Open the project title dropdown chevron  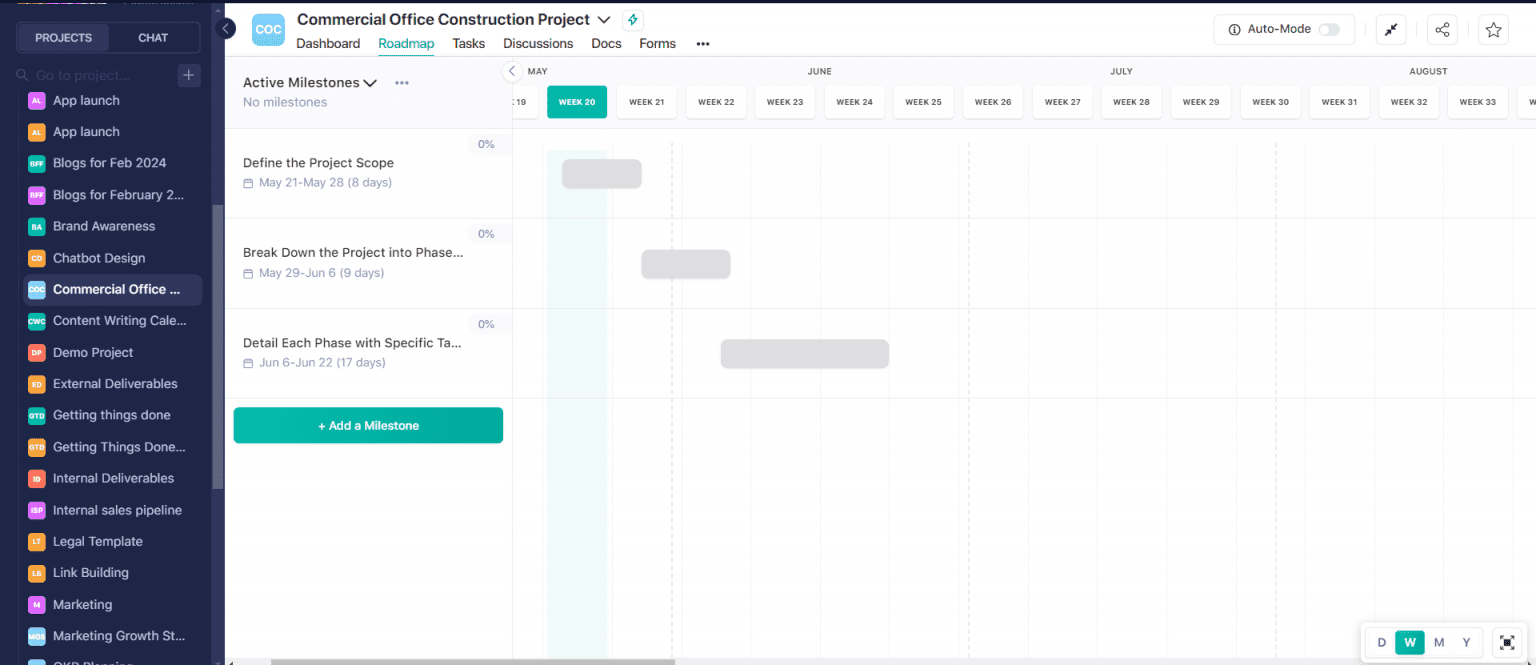pos(604,19)
